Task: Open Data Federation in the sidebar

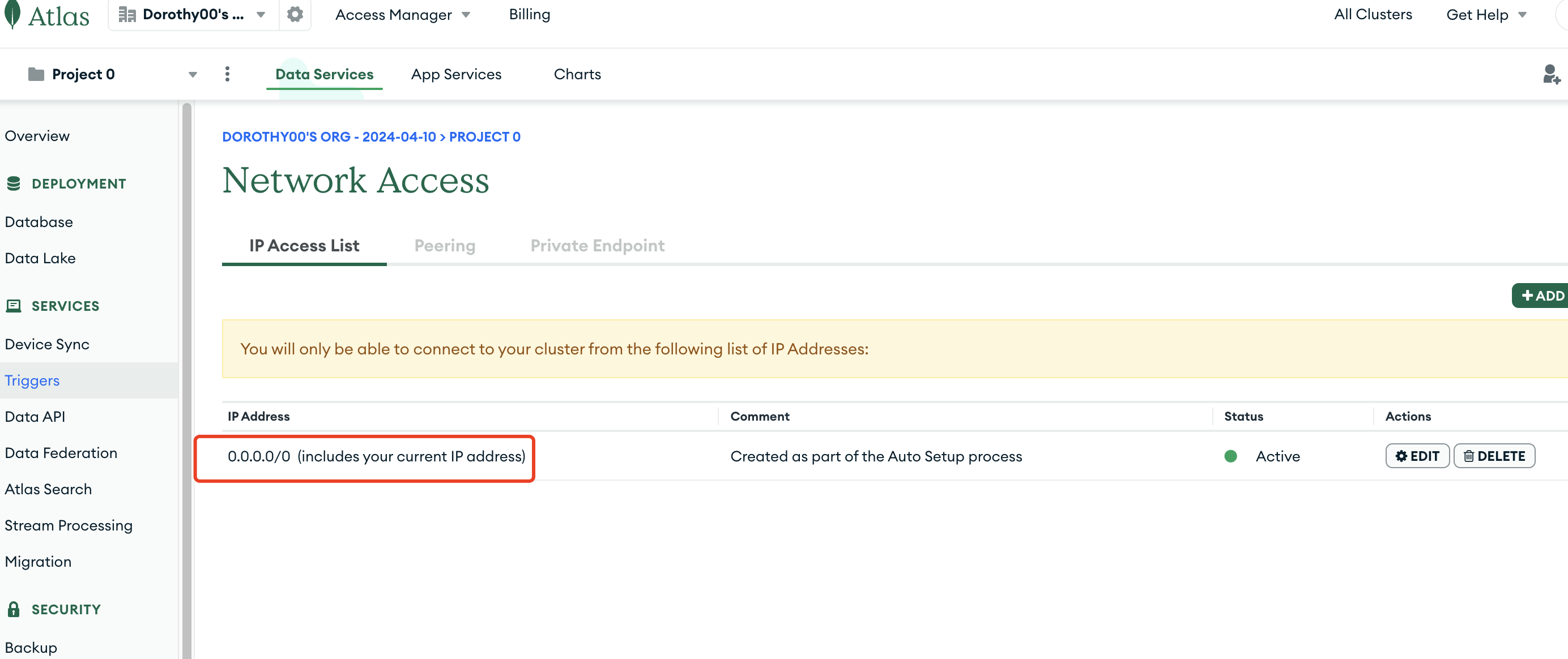Action: (61, 453)
